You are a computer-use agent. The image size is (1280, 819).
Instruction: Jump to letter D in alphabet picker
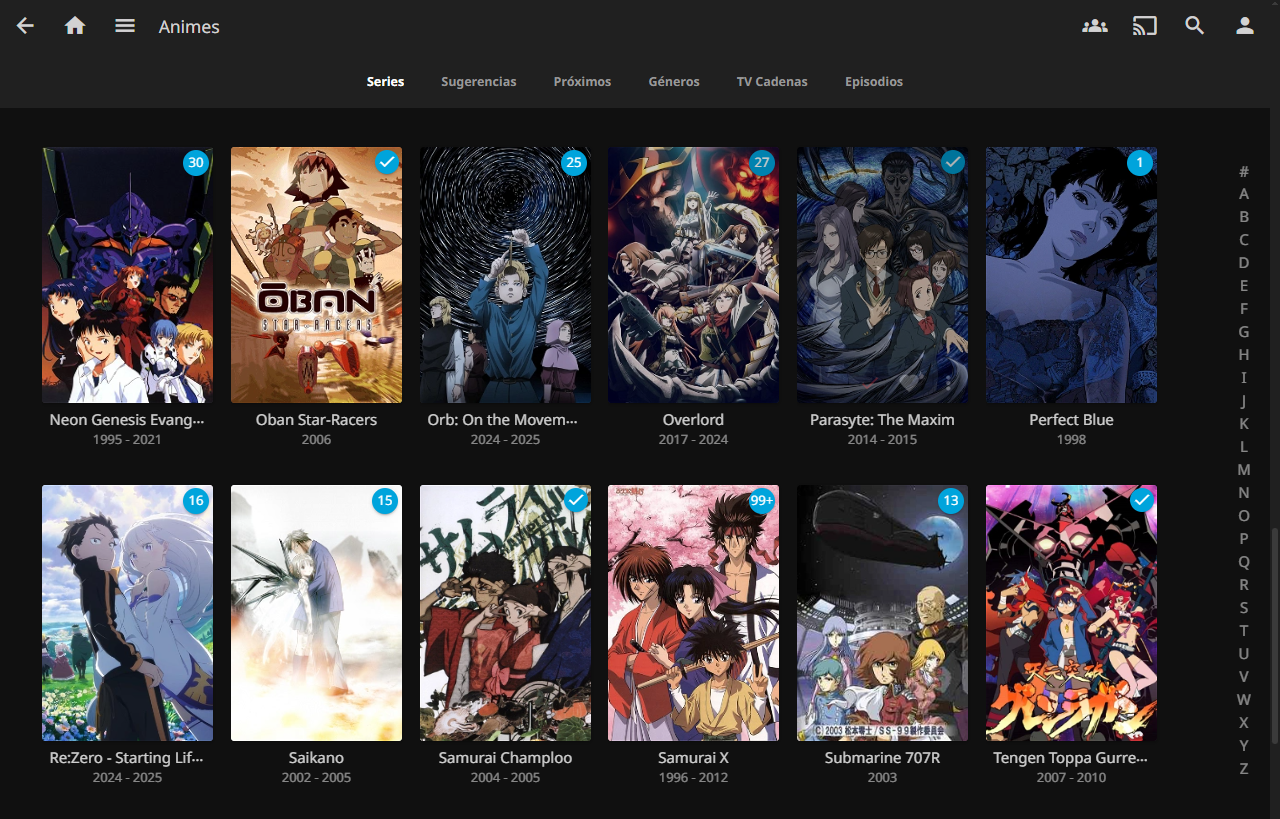[x=1244, y=263]
